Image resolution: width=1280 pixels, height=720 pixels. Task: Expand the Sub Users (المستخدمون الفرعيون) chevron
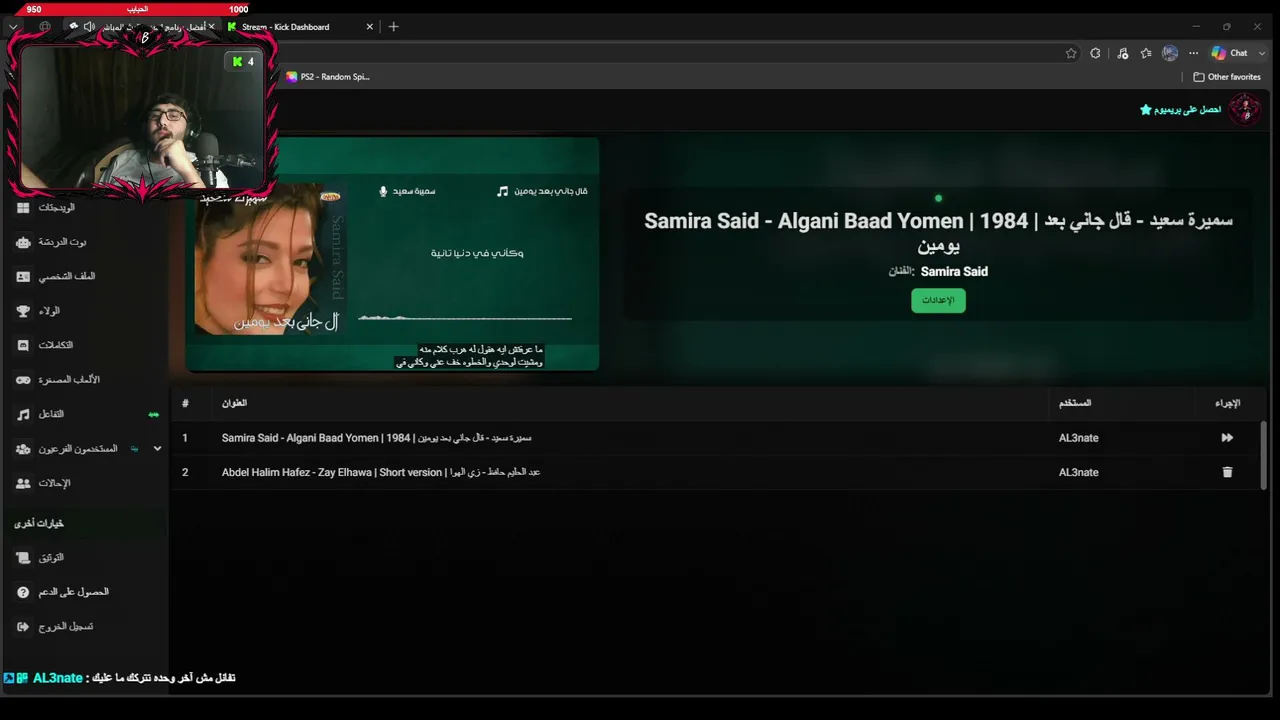(157, 449)
